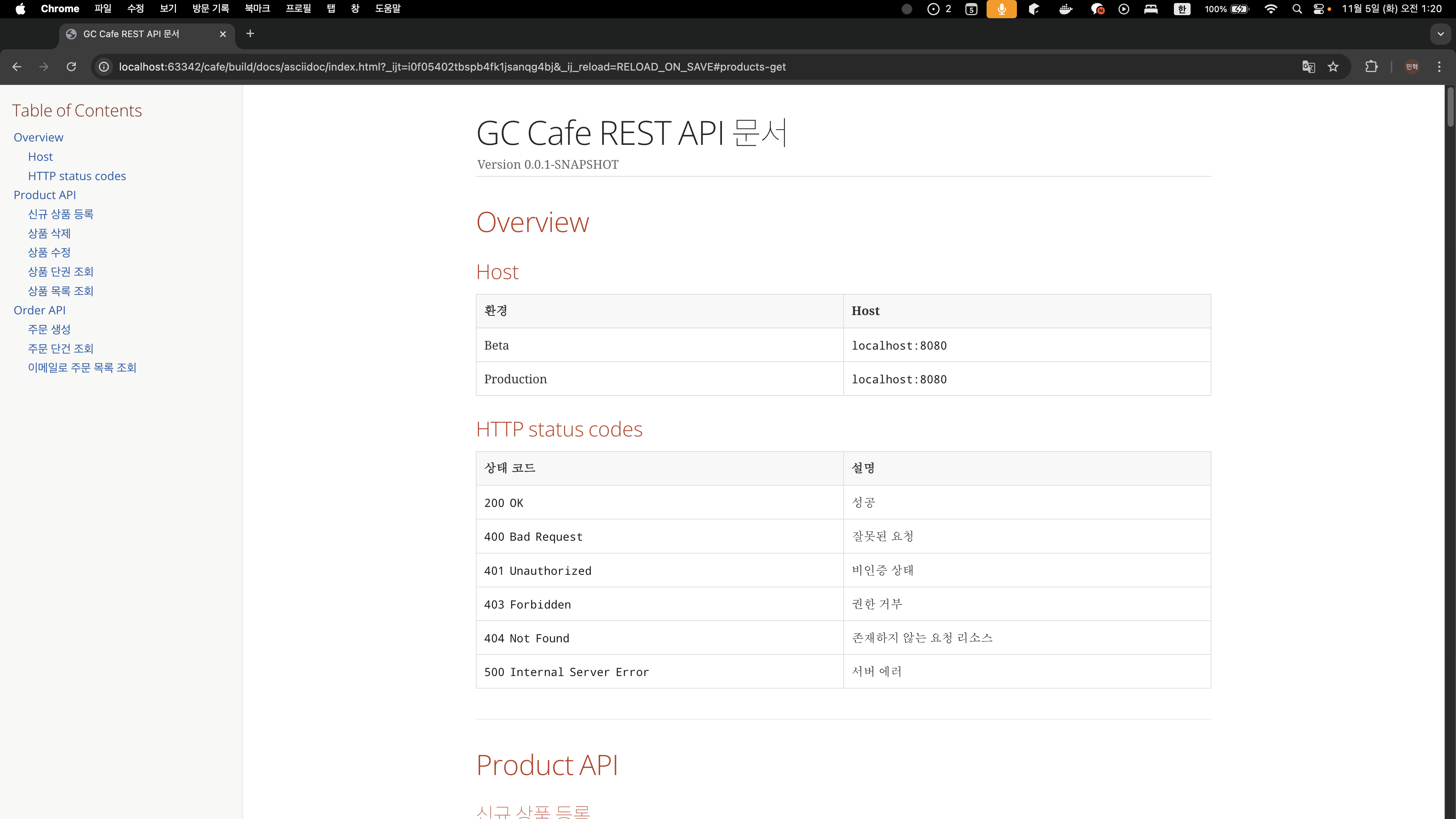This screenshot has width=1456, height=819.
Task: Click the Google Translate icon
Action: (x=1308, y=67)
